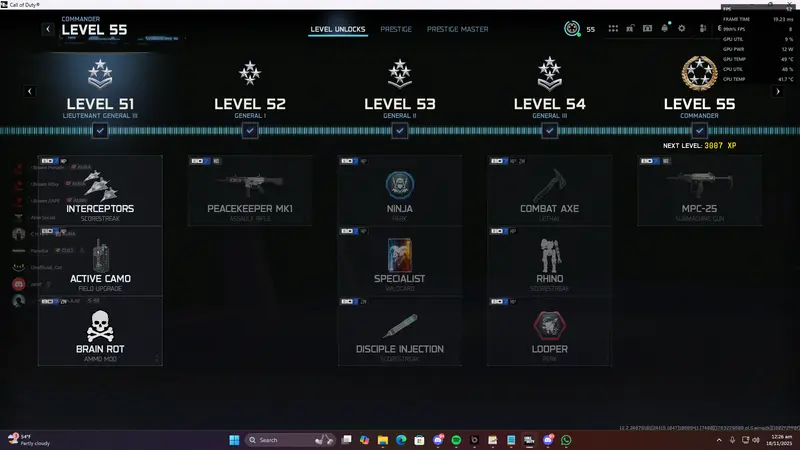Go back using arrow beside Level 55
800x450 pixels.
click(48, 29)
